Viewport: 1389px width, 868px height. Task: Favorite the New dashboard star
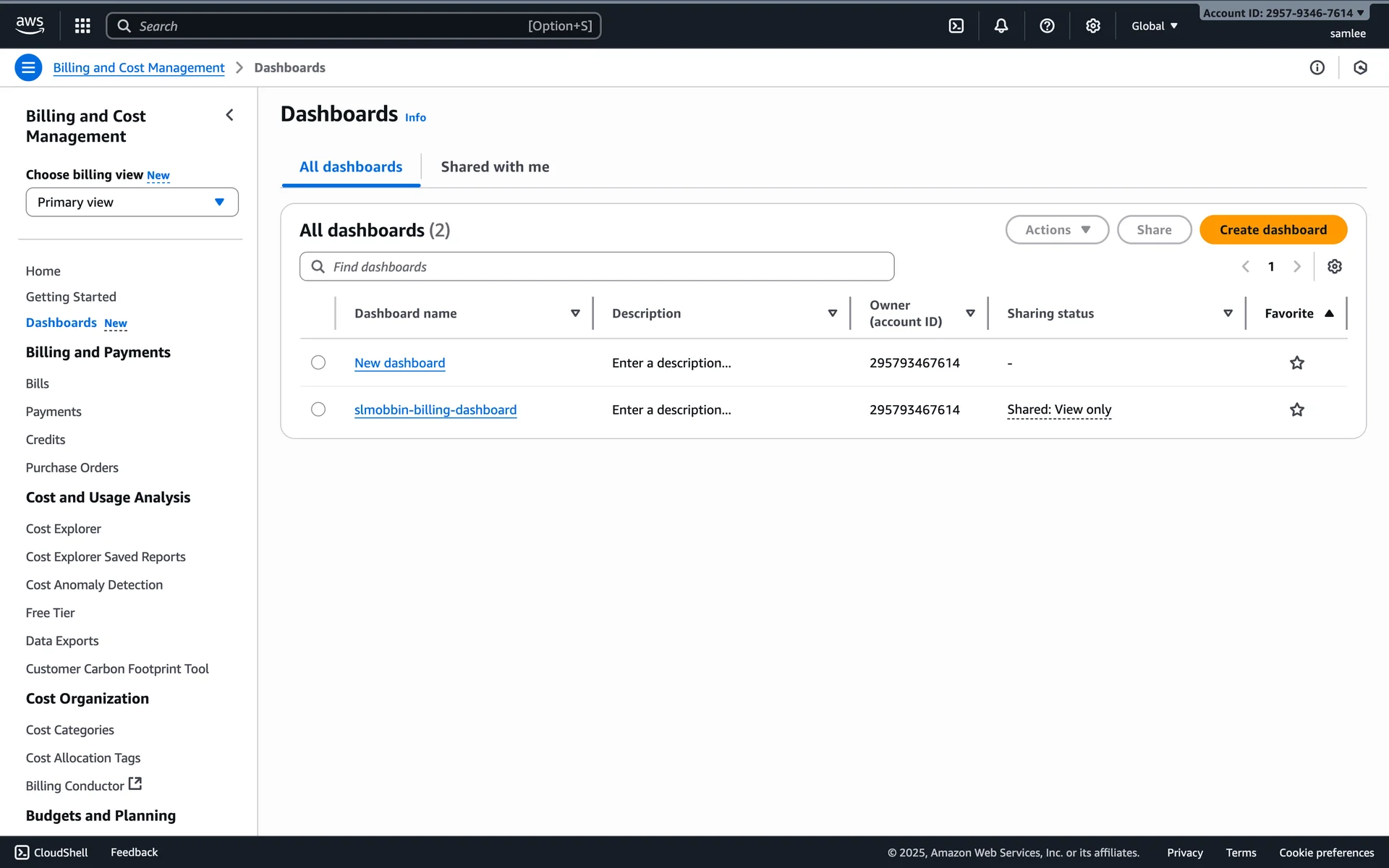point(1296,362)
